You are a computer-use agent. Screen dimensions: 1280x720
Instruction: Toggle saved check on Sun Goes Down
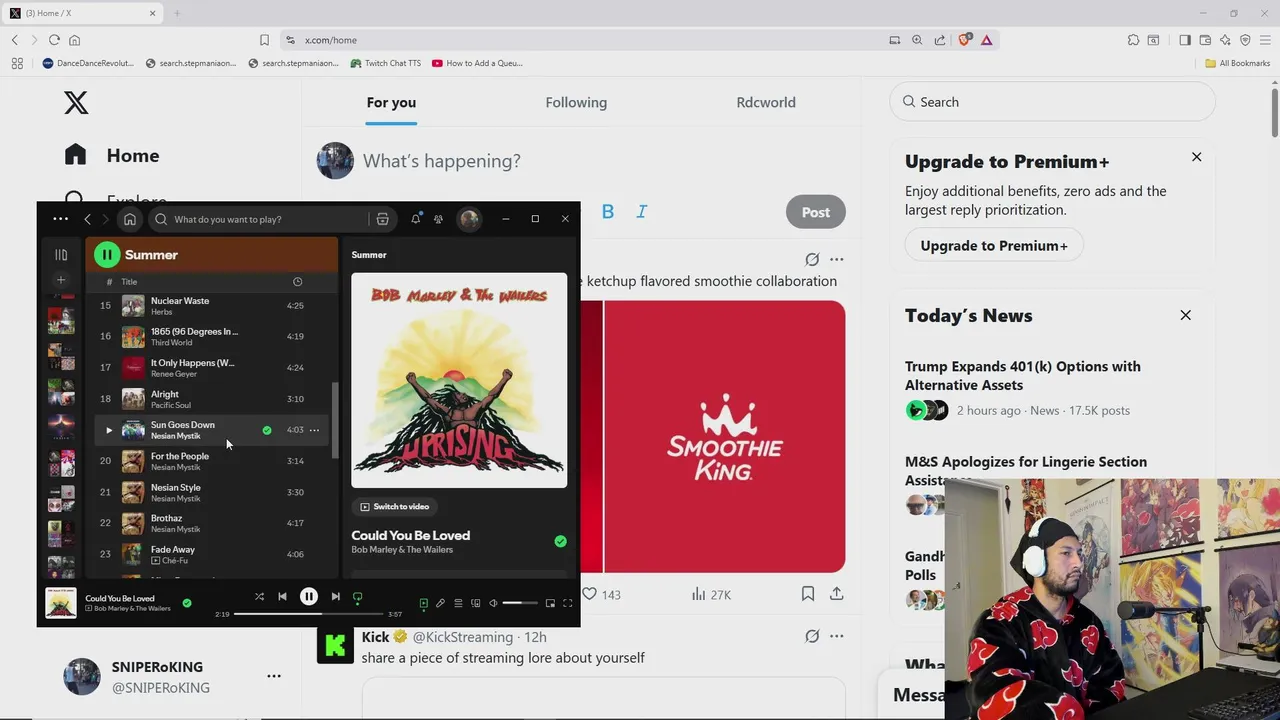pyautogui.click(x=267, y=430)
